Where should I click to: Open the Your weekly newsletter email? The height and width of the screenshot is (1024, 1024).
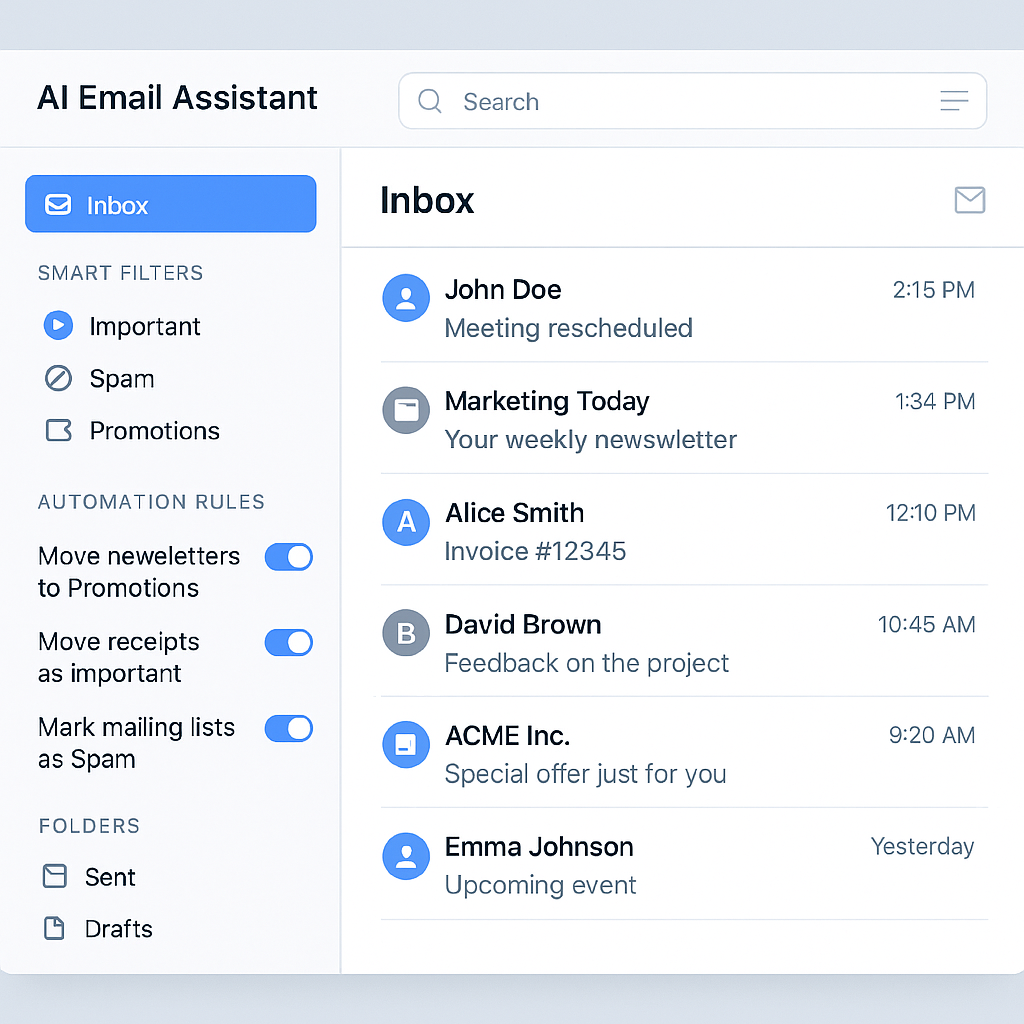coord(684,419)
